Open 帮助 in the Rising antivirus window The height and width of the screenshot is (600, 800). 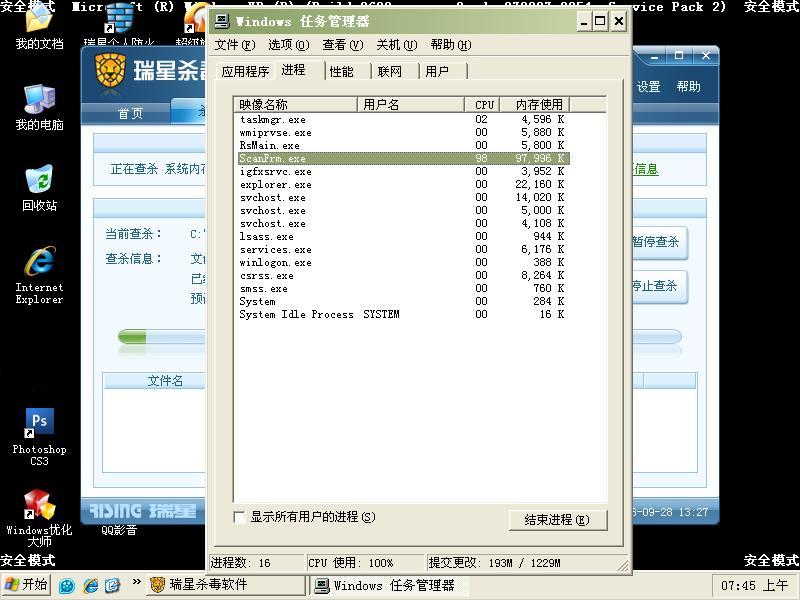(x=688, y=87)
